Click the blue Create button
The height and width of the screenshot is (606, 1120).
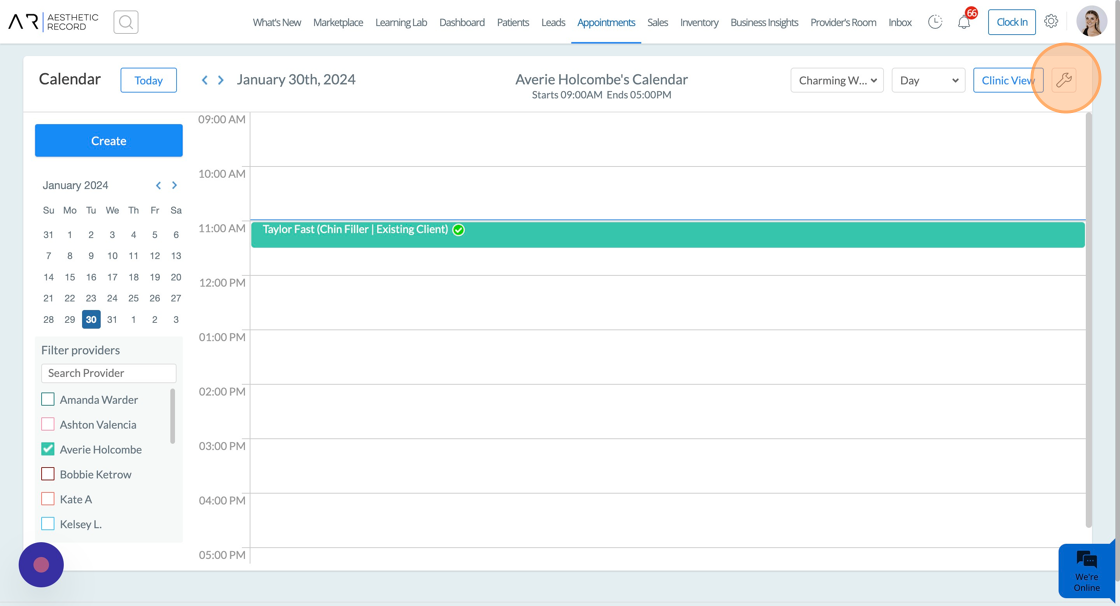[109, 141]
